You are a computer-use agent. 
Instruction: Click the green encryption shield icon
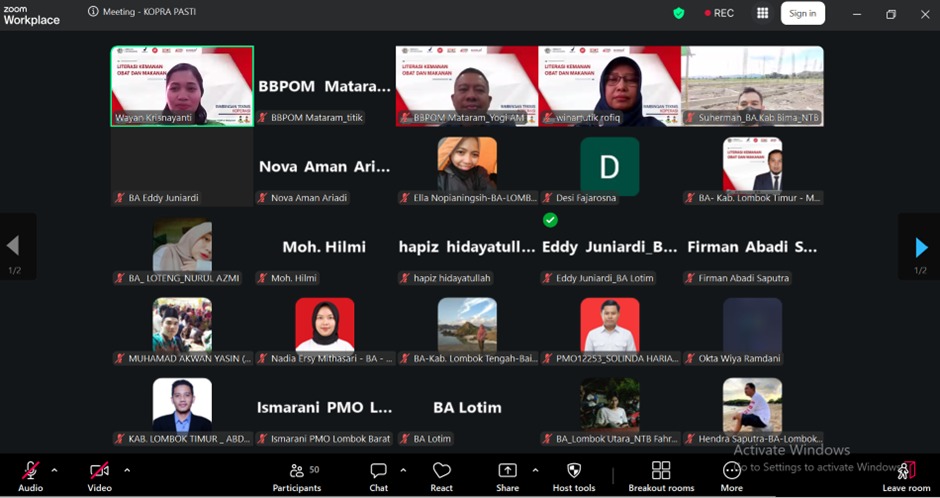click(679, 13)
